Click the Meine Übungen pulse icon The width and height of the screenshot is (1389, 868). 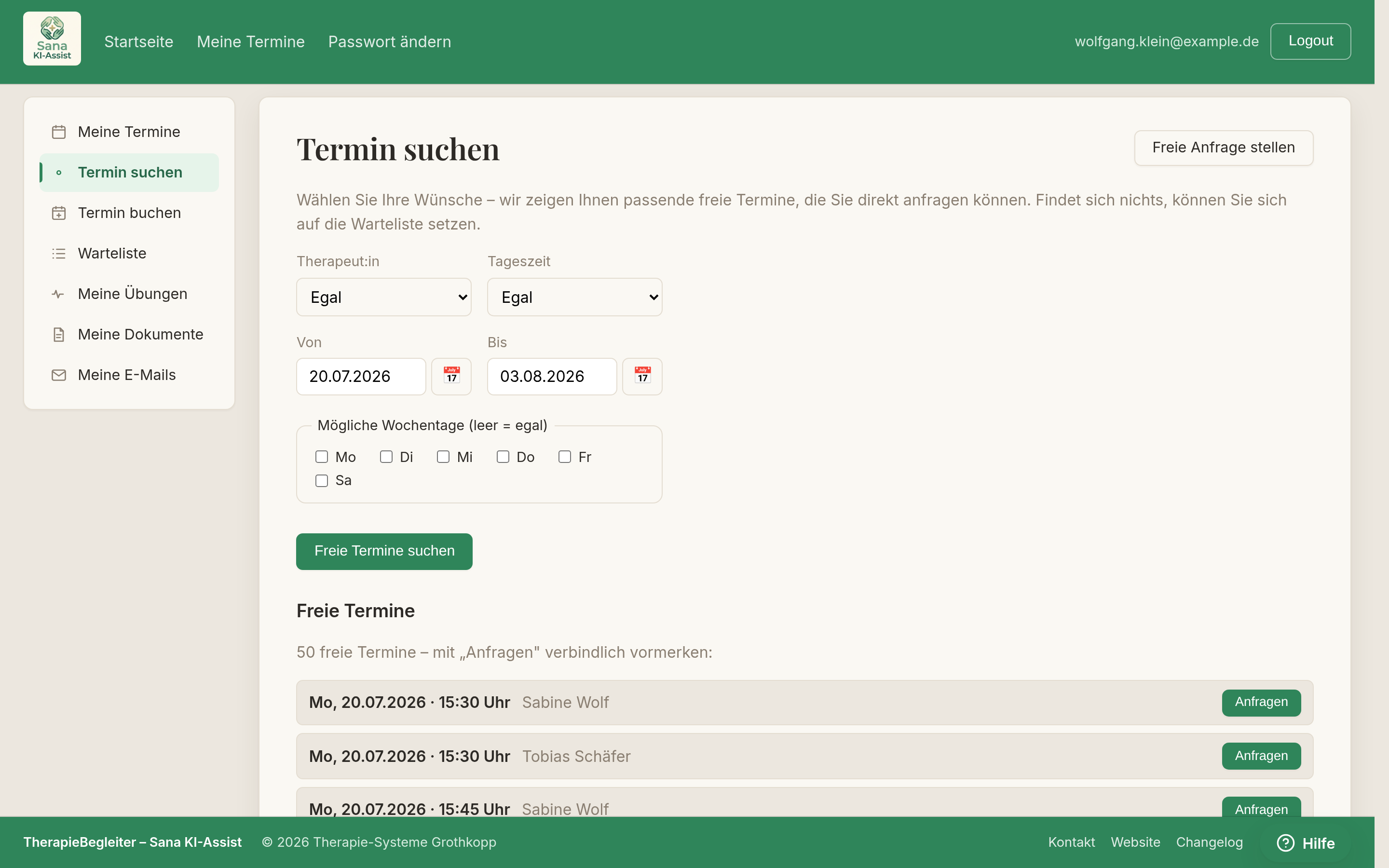pyautogui.click(x=58, y=294)
